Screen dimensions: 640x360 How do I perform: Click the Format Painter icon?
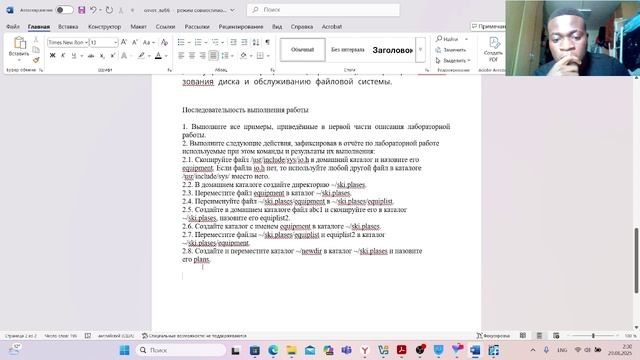coord(36,60)
